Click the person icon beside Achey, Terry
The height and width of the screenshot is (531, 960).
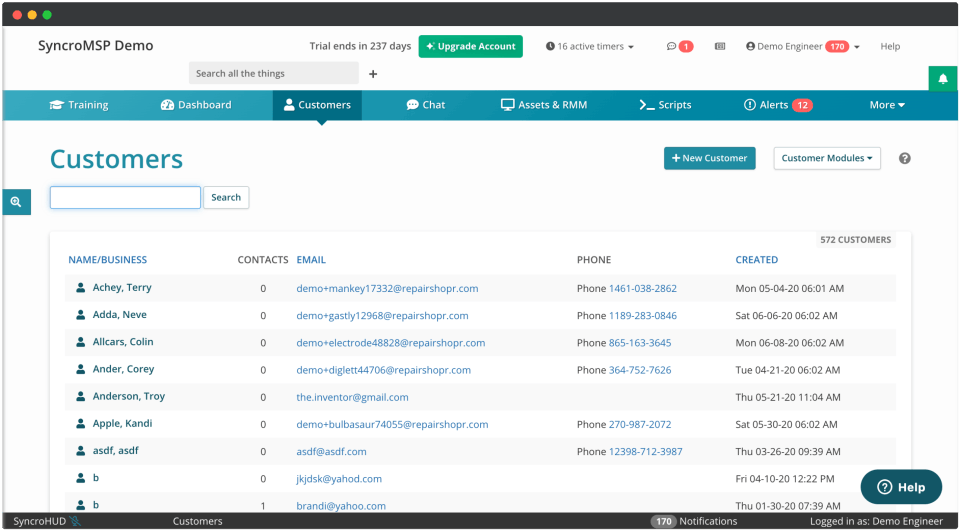point(80,287)
